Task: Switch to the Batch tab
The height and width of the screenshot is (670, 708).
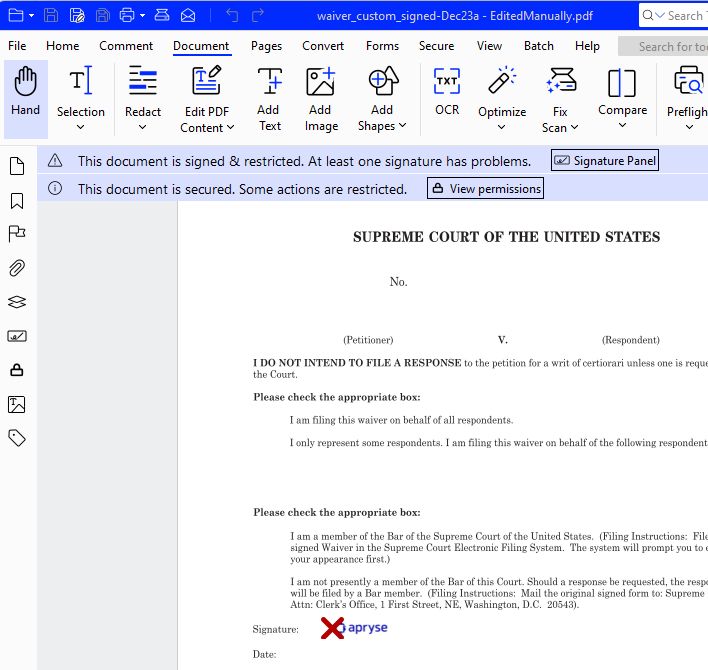Action: pyautogui.click(x=539, y=46)
